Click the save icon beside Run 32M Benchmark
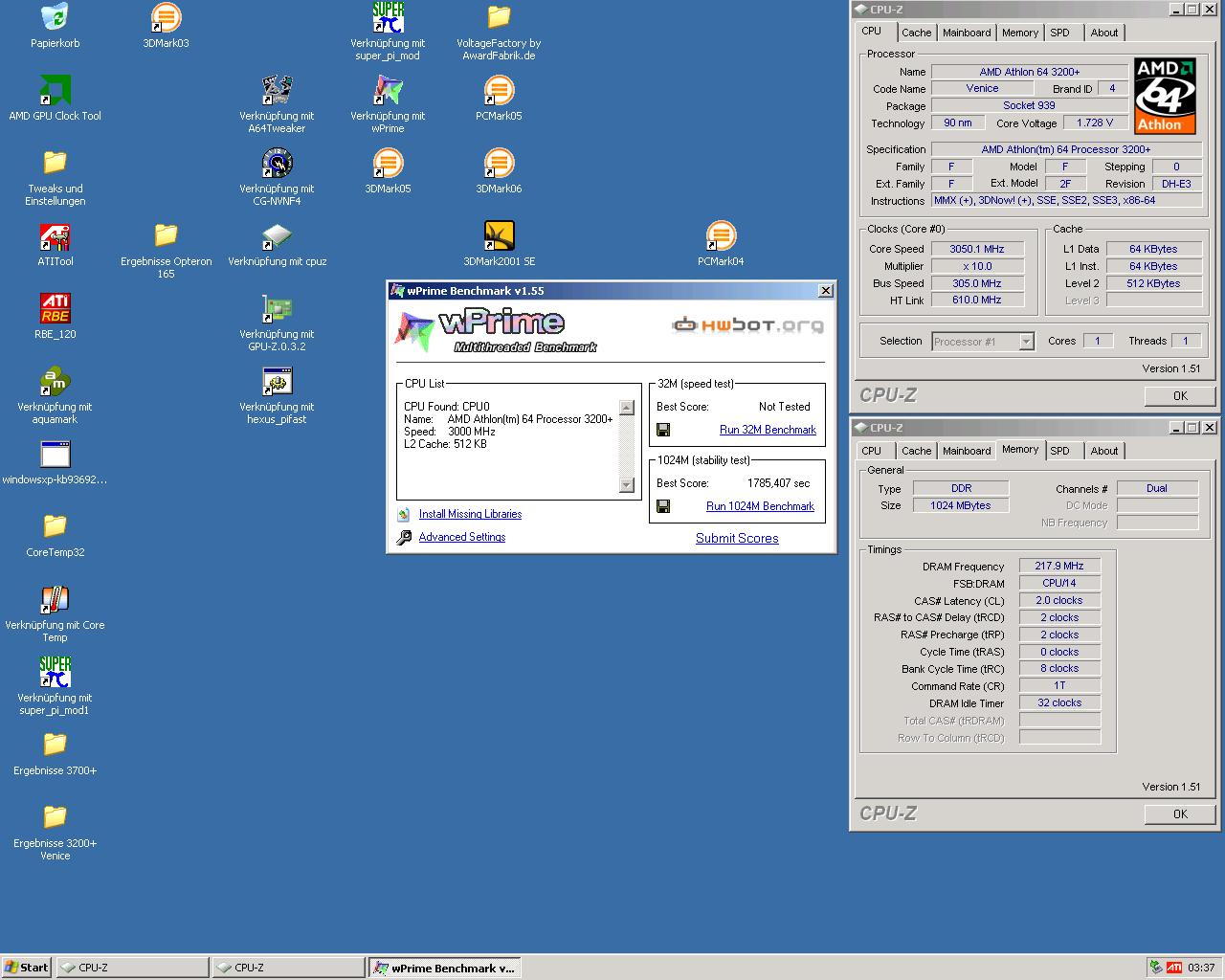1225x980 pixels. [x=663, y=430]
